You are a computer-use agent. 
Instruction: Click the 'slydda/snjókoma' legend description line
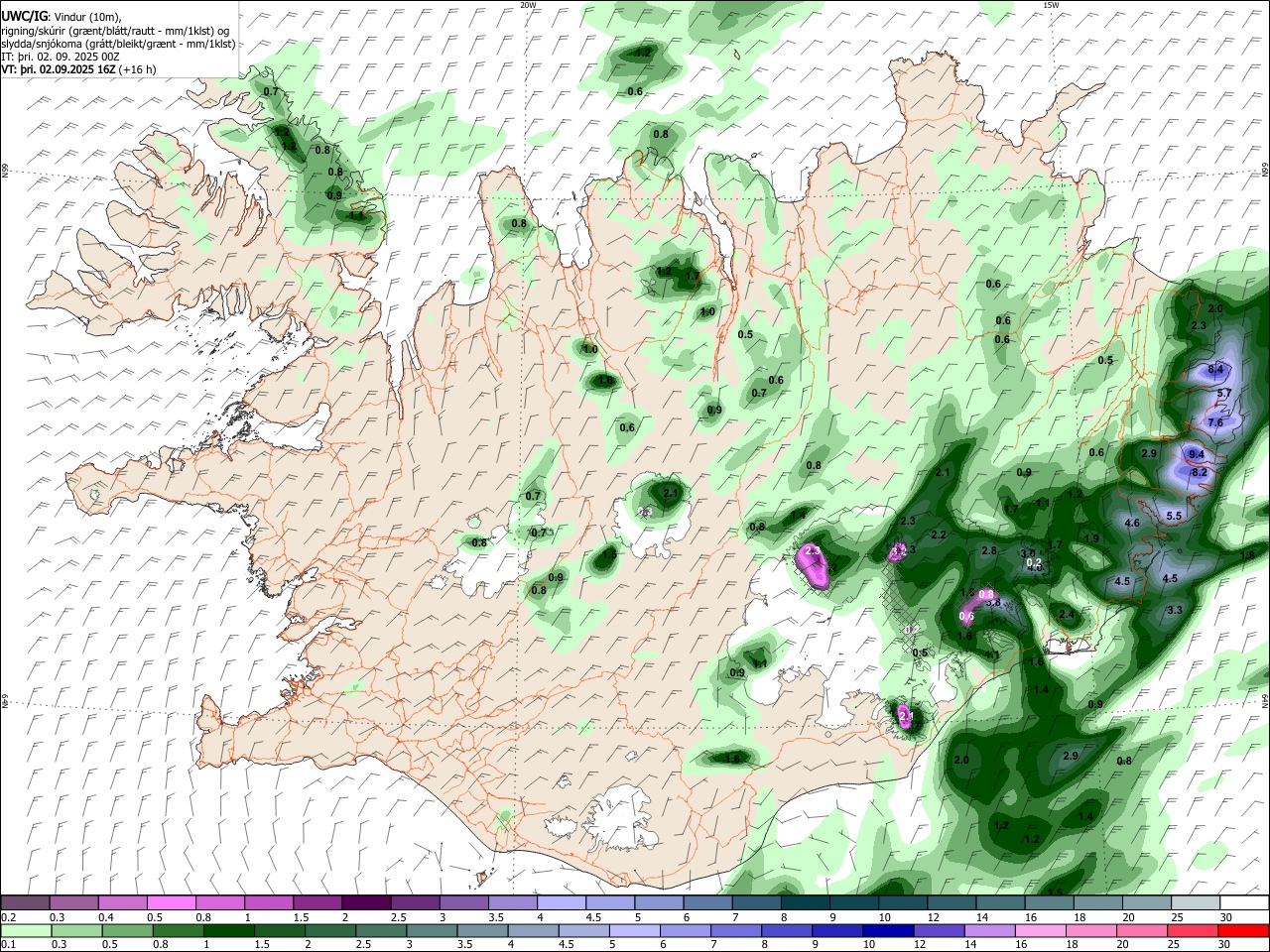(x=118, y=44)
